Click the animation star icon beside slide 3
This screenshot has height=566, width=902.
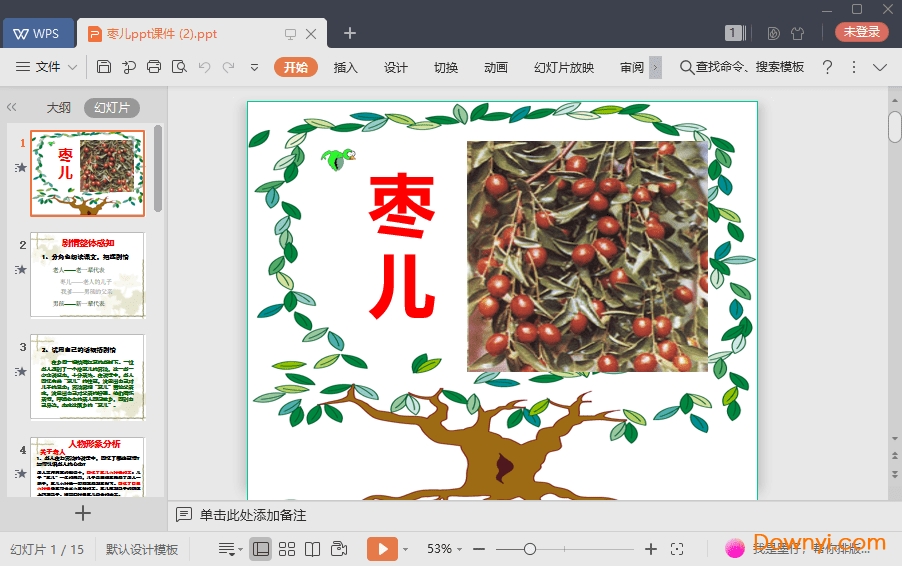point(21,371)
